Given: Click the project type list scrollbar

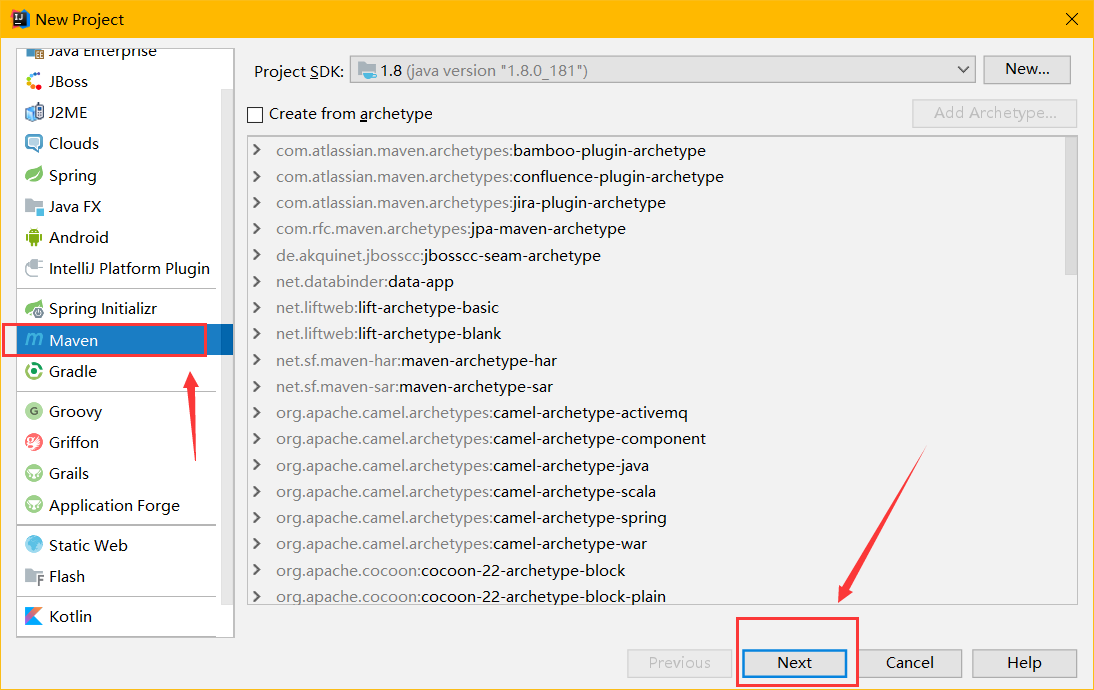Looking at the screenshot, I should 227,347.
